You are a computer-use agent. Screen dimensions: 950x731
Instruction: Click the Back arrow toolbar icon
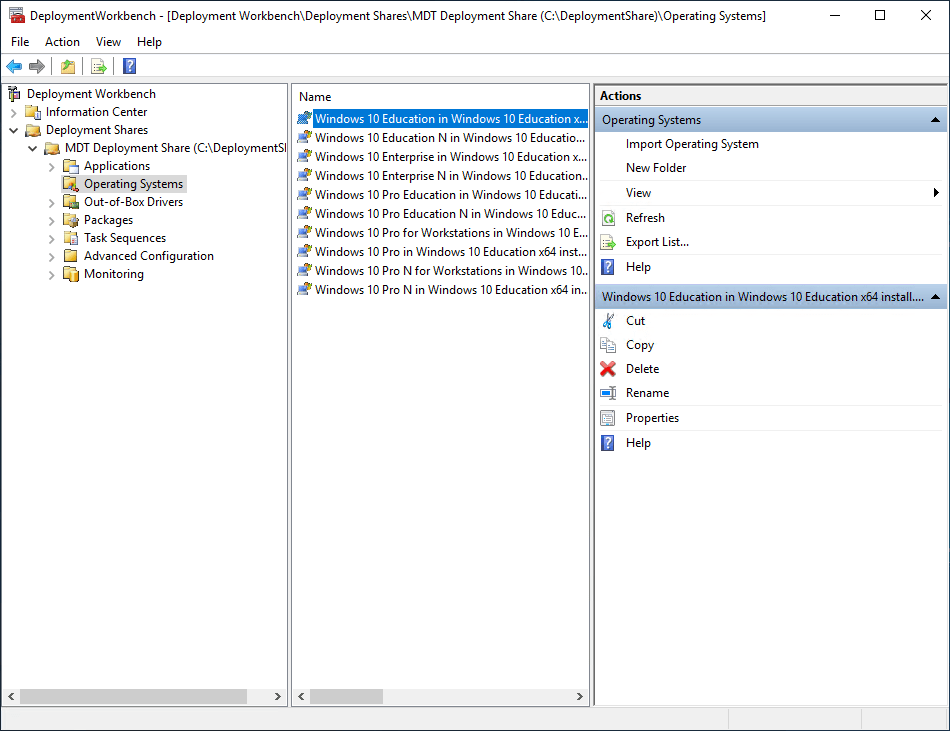(x=14, y=66)
